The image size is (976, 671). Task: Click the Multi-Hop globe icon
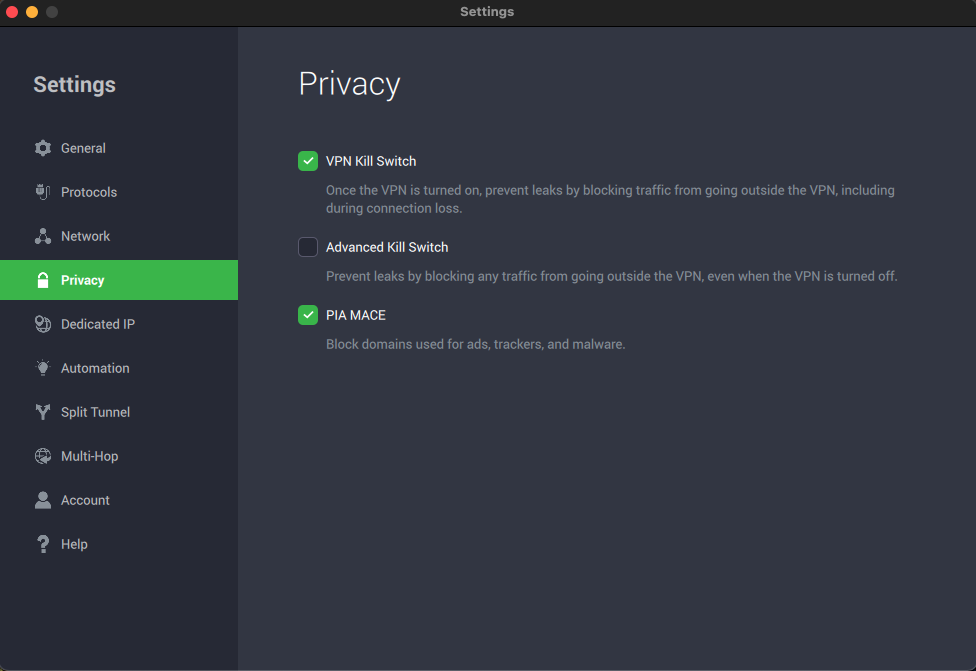coord(43,456)
